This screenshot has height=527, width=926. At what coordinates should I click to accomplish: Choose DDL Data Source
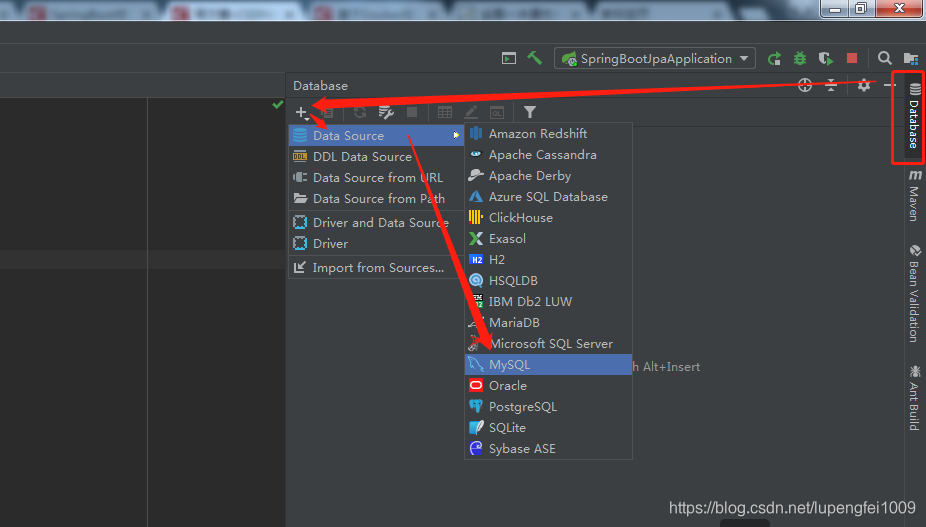point(376,157)
